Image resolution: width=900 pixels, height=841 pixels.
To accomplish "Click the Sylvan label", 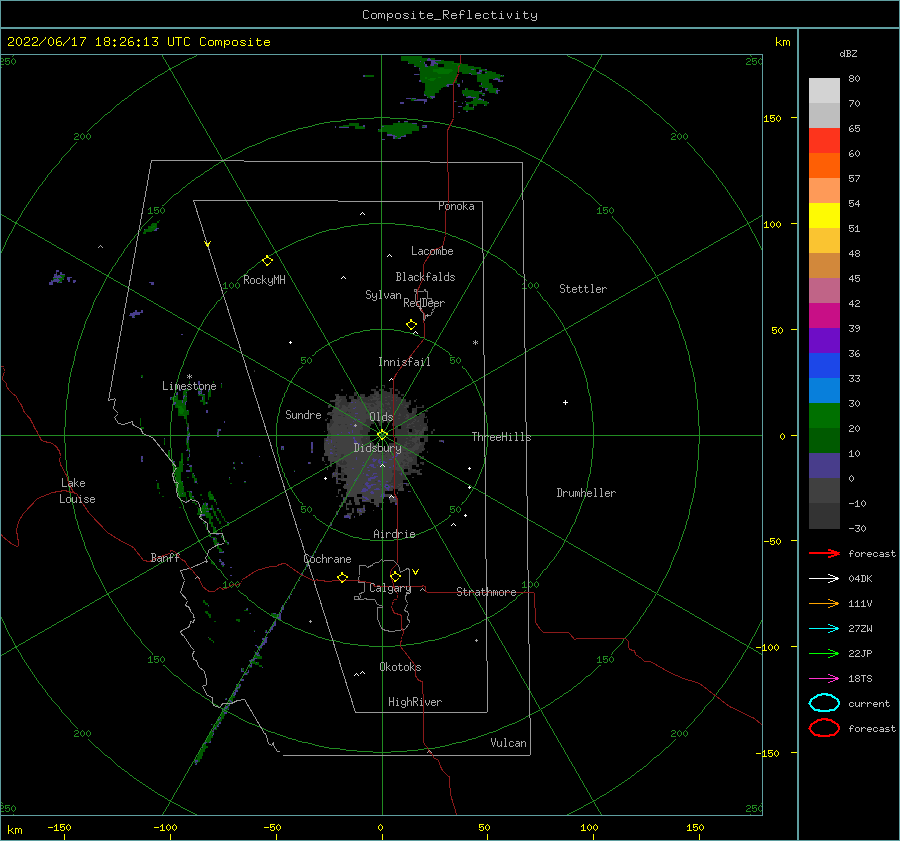I will pos(383,295).
